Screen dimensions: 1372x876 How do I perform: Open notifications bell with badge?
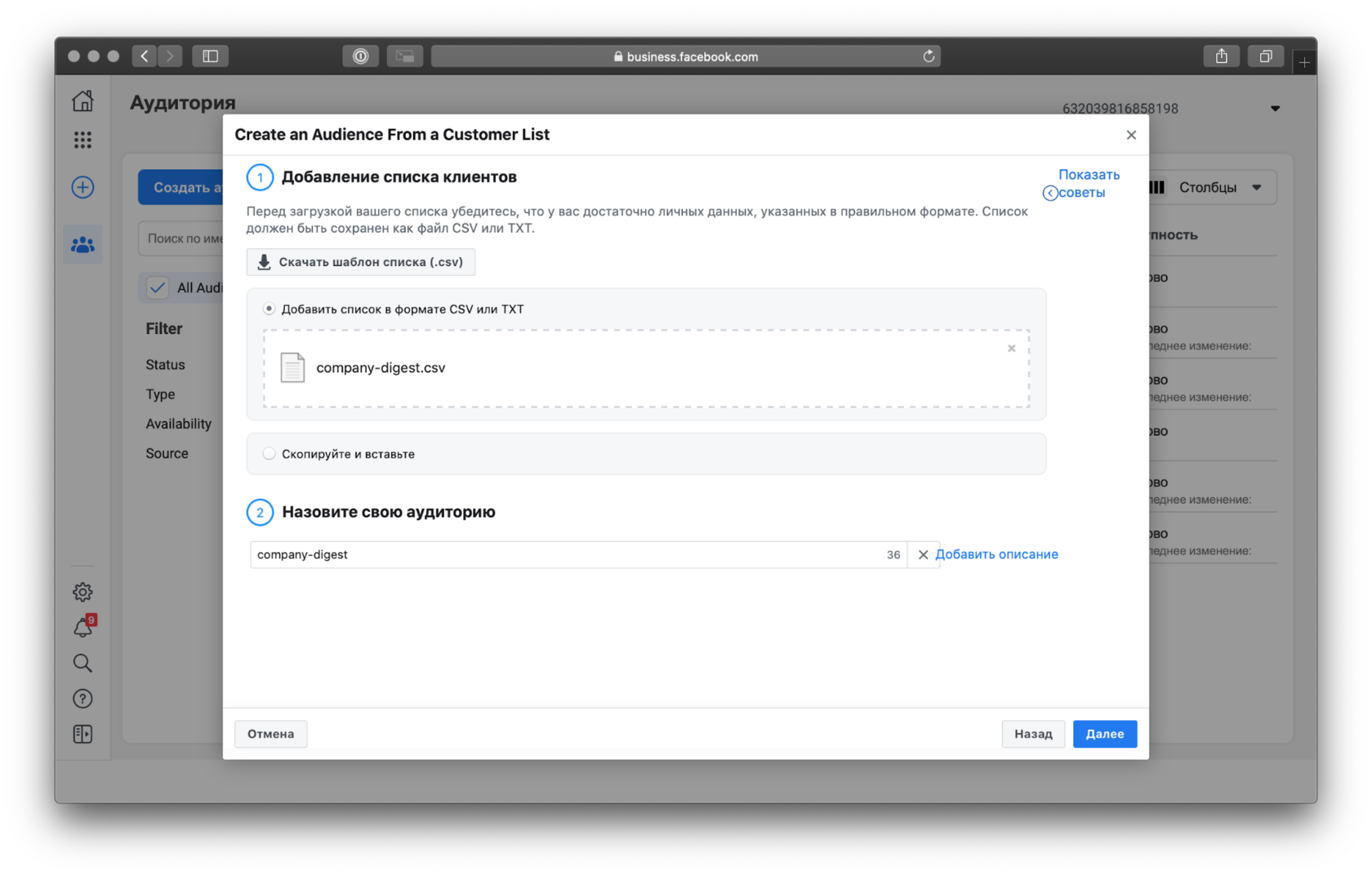tap(83, 627)
